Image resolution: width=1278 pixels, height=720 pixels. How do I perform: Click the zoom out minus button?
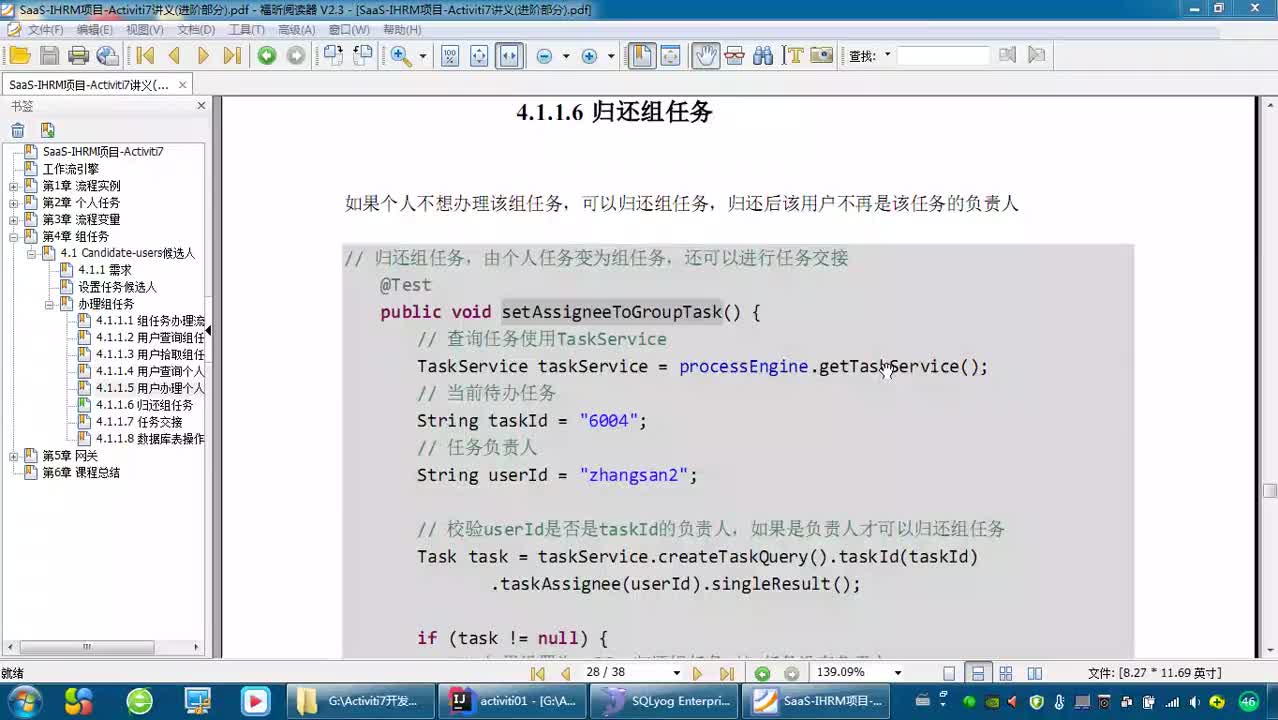544,56
